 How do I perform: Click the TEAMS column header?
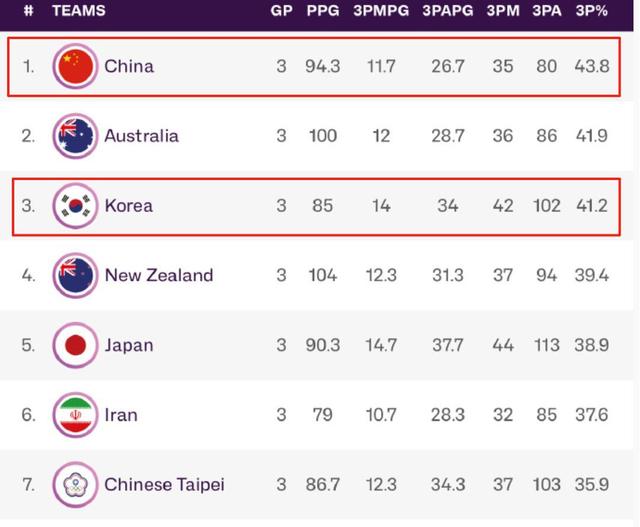[79, 11]
